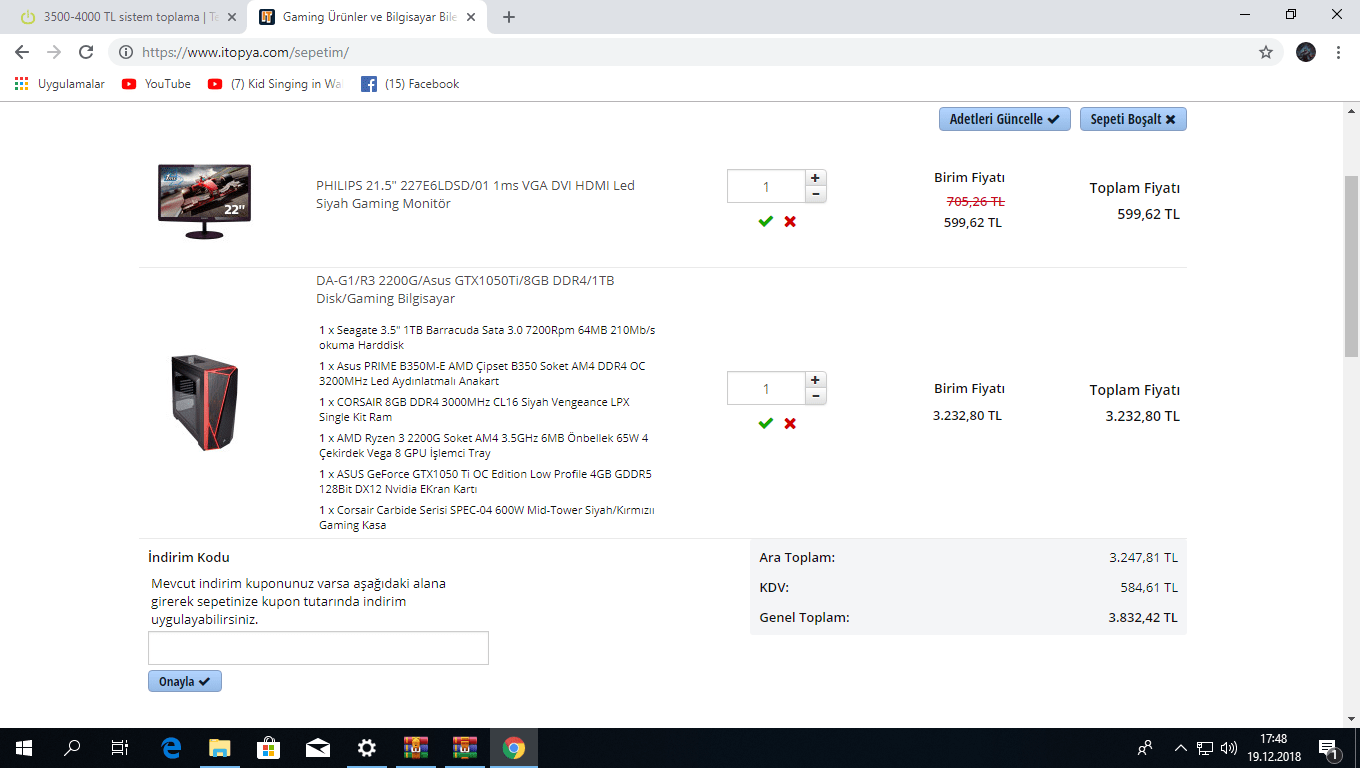Open the taskbar clock showing 17:48
Viewport: 1360px width, 768px height.
click(x=1273, y=748)
